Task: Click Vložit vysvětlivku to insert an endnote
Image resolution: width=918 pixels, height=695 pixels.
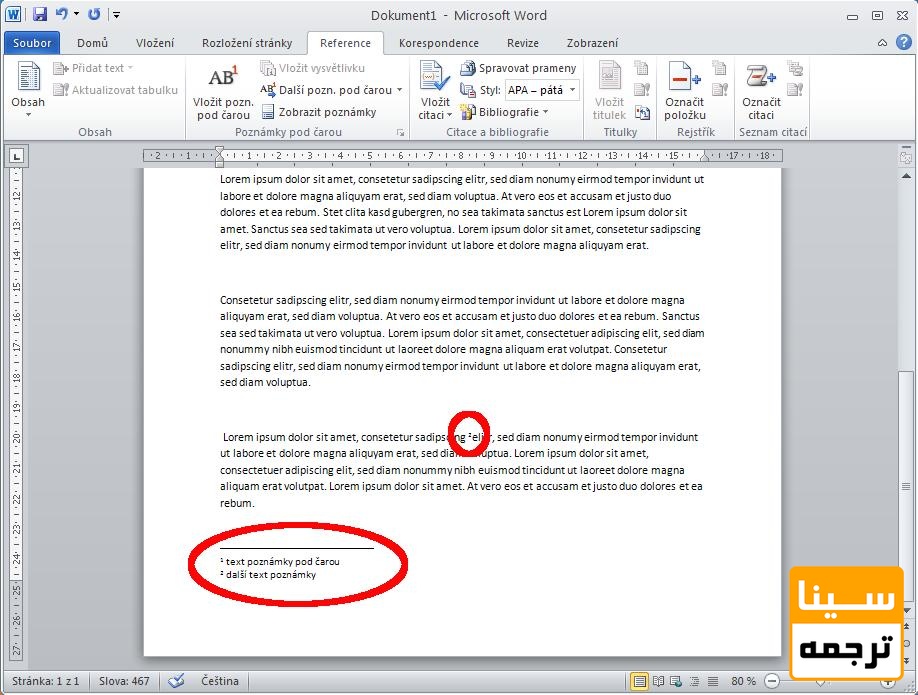Action: click(x=313, y=68)
